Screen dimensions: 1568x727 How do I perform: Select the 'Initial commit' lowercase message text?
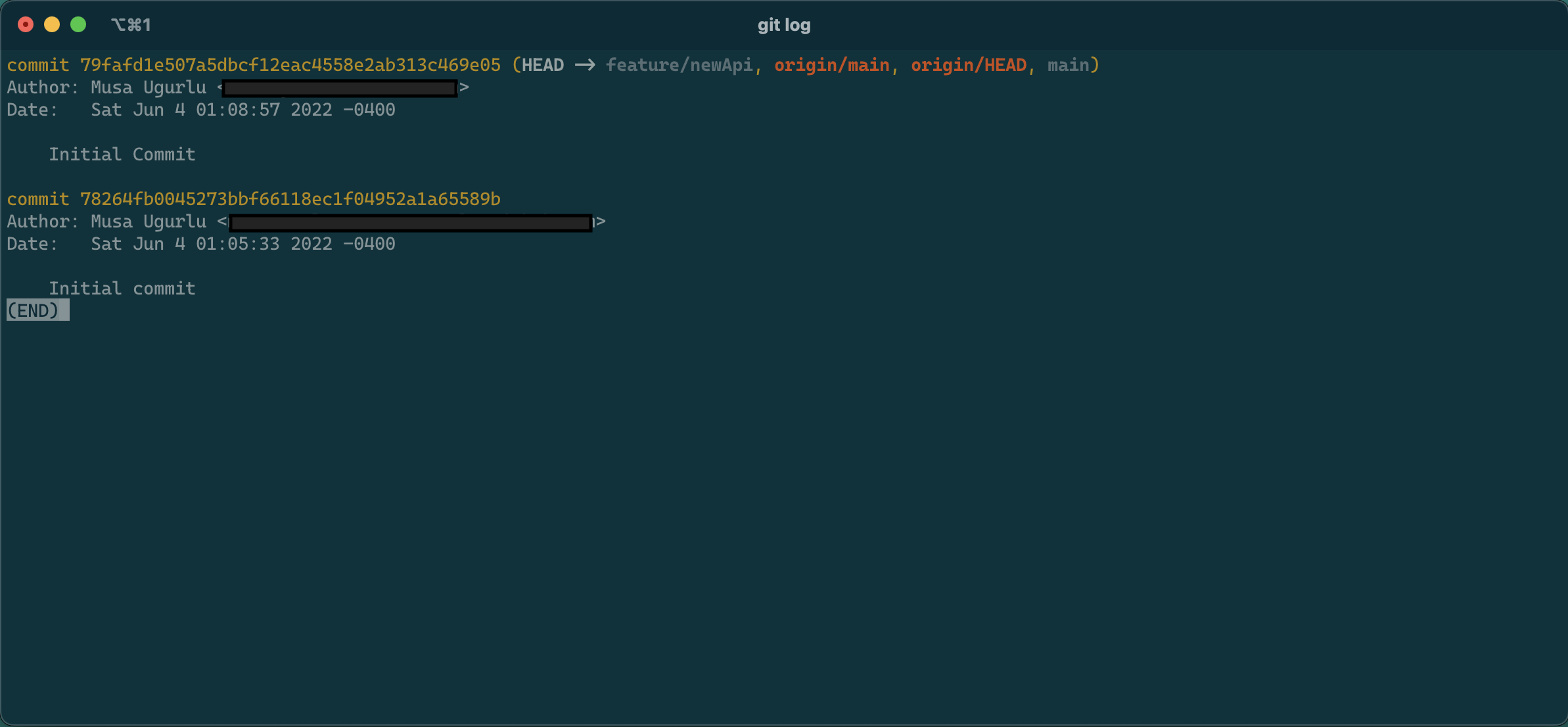click(122, 288)
